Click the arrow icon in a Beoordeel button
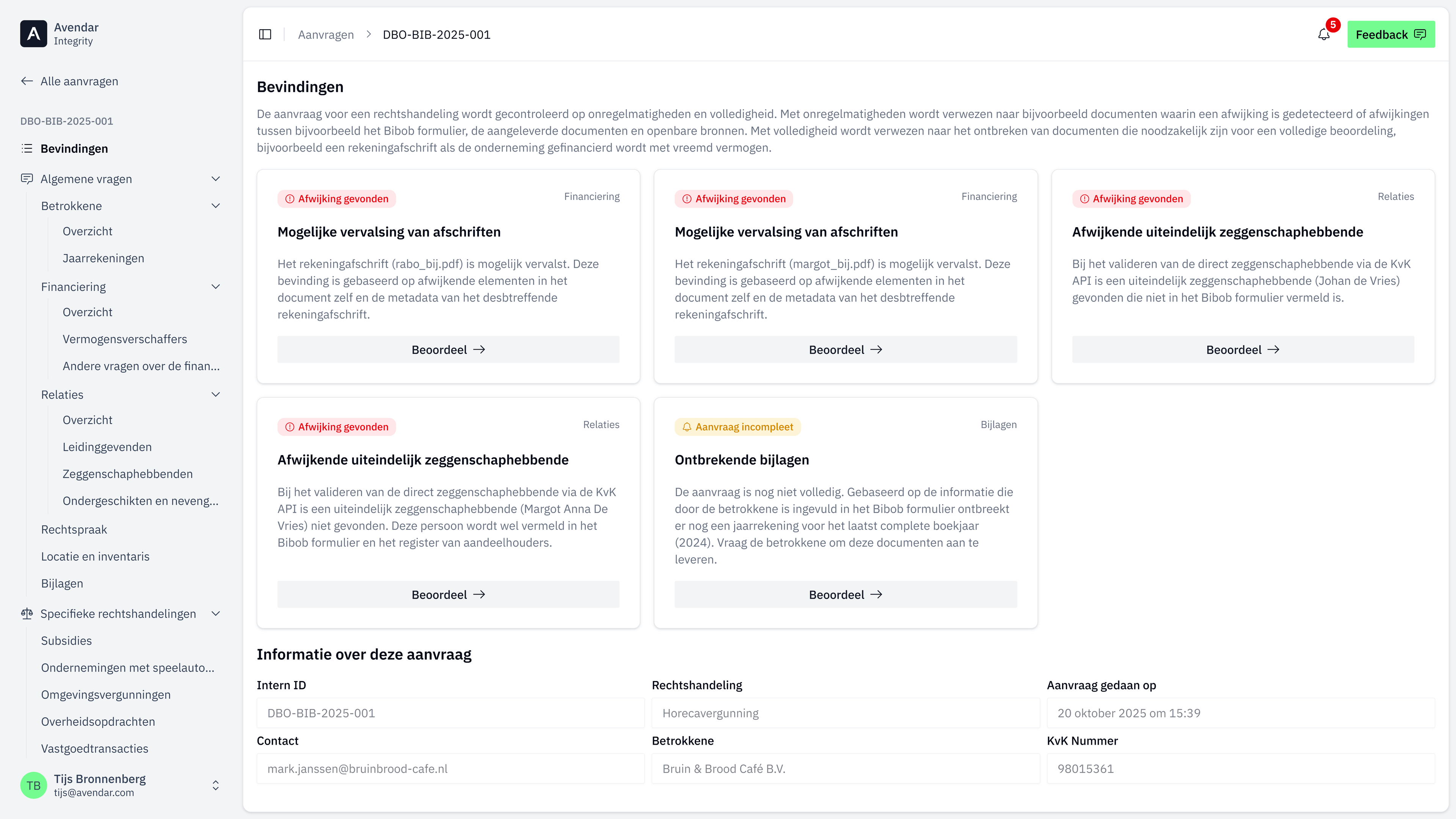The width and height of the screenshot is (1456, 819). [480, 349]
